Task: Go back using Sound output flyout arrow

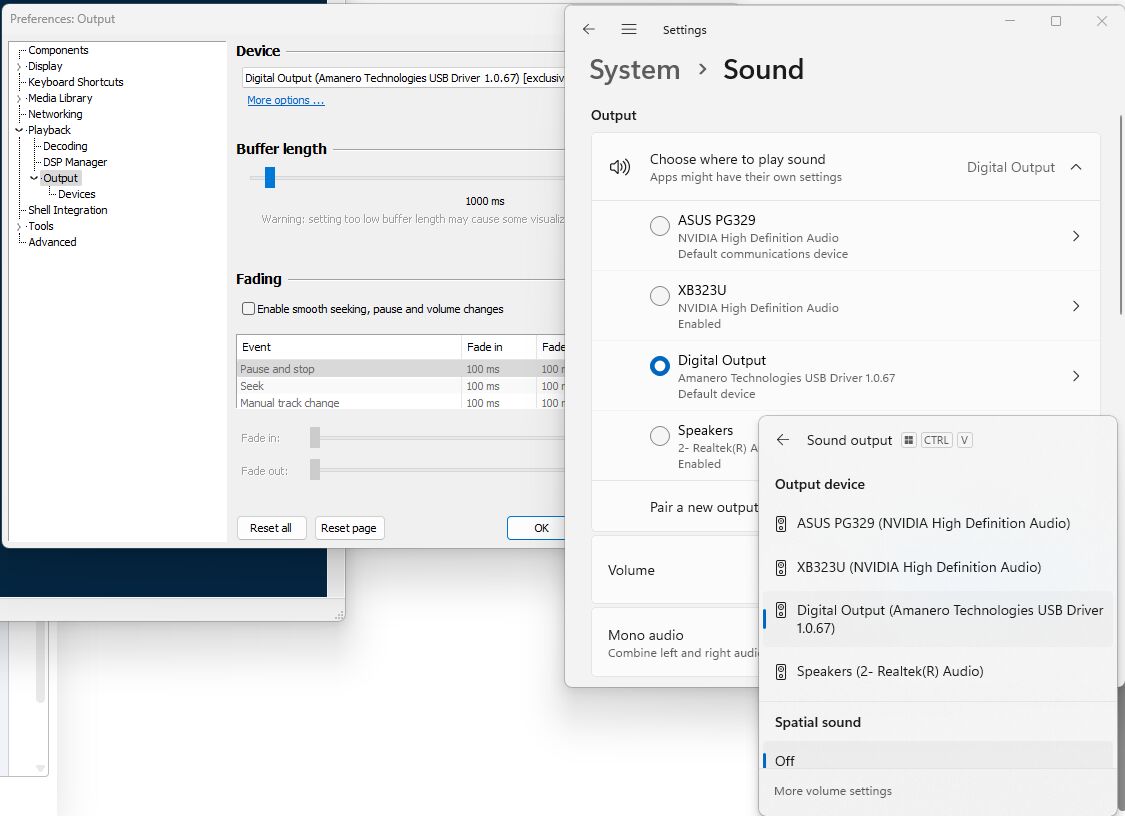Action: (783, 440)
